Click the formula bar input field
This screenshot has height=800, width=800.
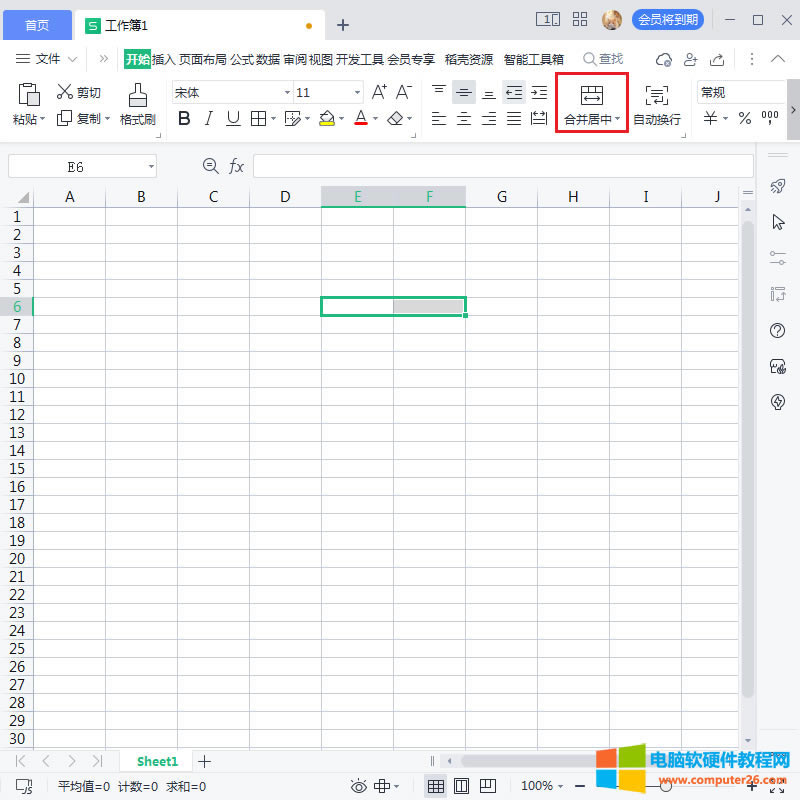[x=502, y=166]
